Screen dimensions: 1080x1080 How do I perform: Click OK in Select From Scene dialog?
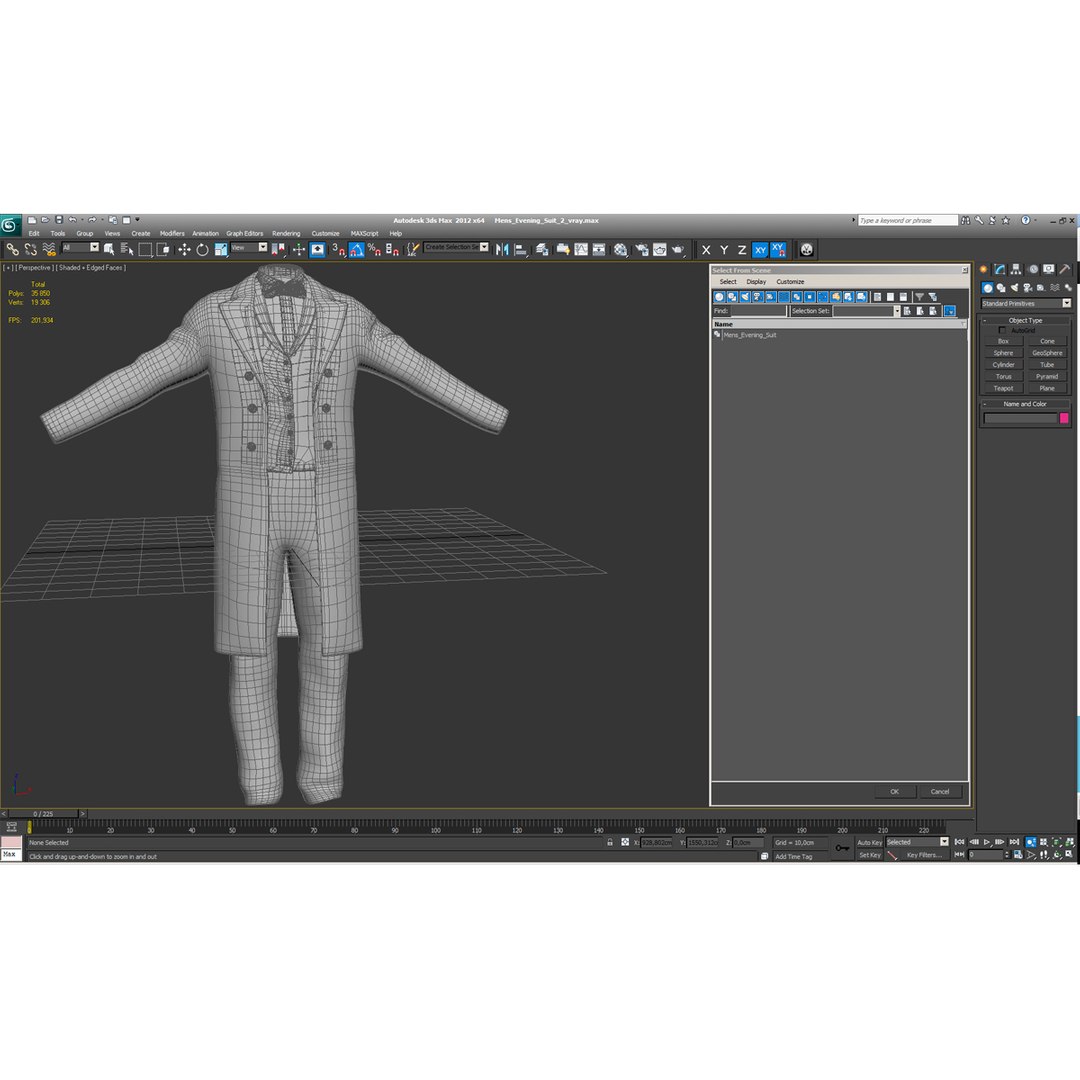click(x=894, y=791)
